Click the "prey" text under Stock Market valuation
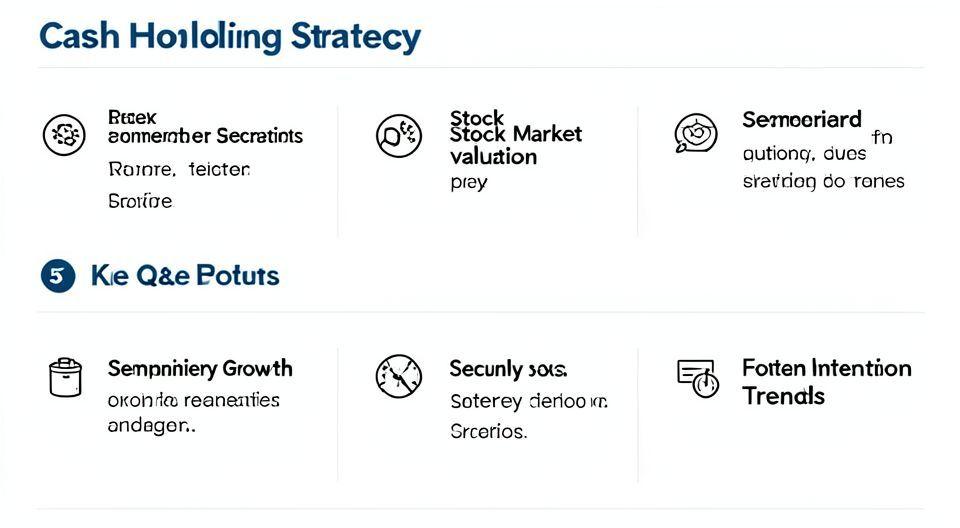 pyautogui.click(x=468, y=183)
